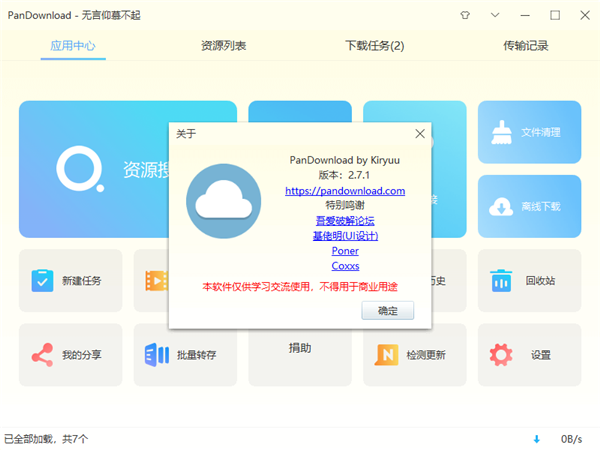Click the 回收站 label text
The width and height of the screenshot is (600, 450).
[540, 280]
